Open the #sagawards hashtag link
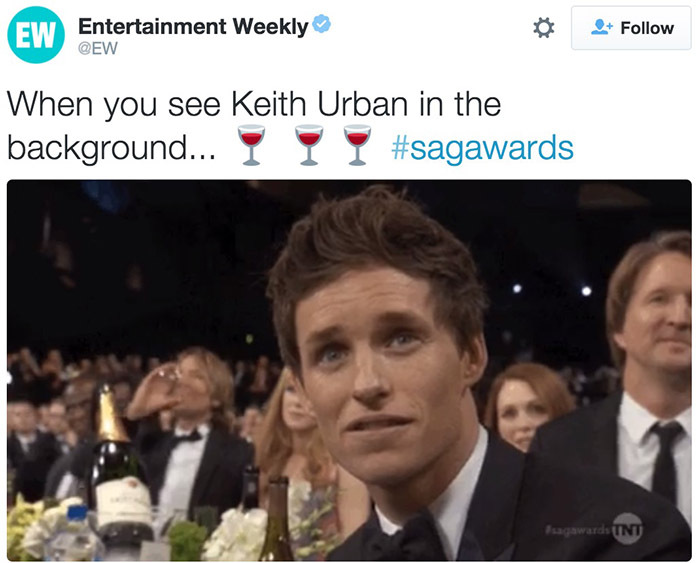 click(482, 148)
